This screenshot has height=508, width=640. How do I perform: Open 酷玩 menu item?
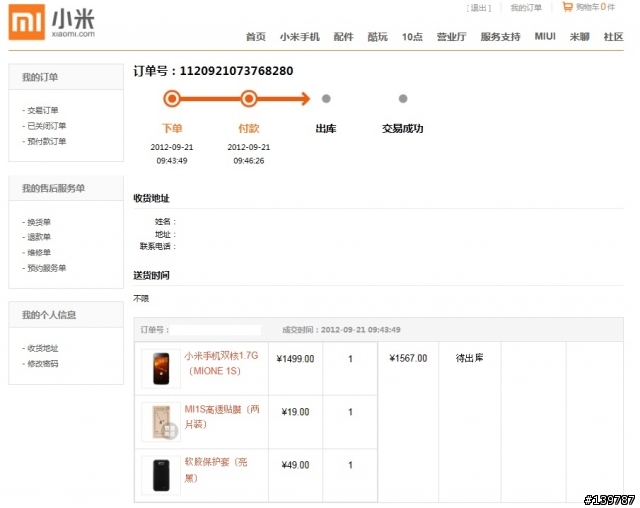[378, 37]
